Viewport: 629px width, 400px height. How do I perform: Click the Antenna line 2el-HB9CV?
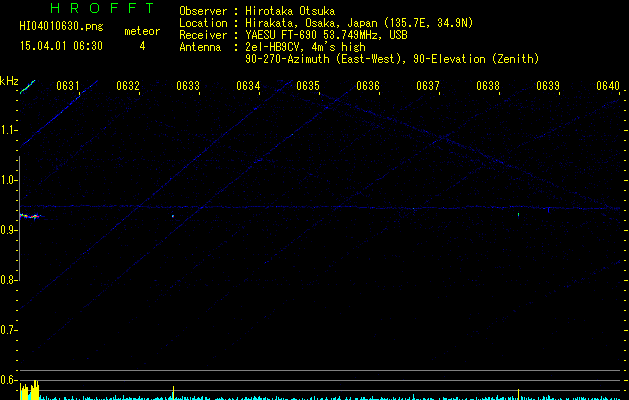(x=305, y=47)
